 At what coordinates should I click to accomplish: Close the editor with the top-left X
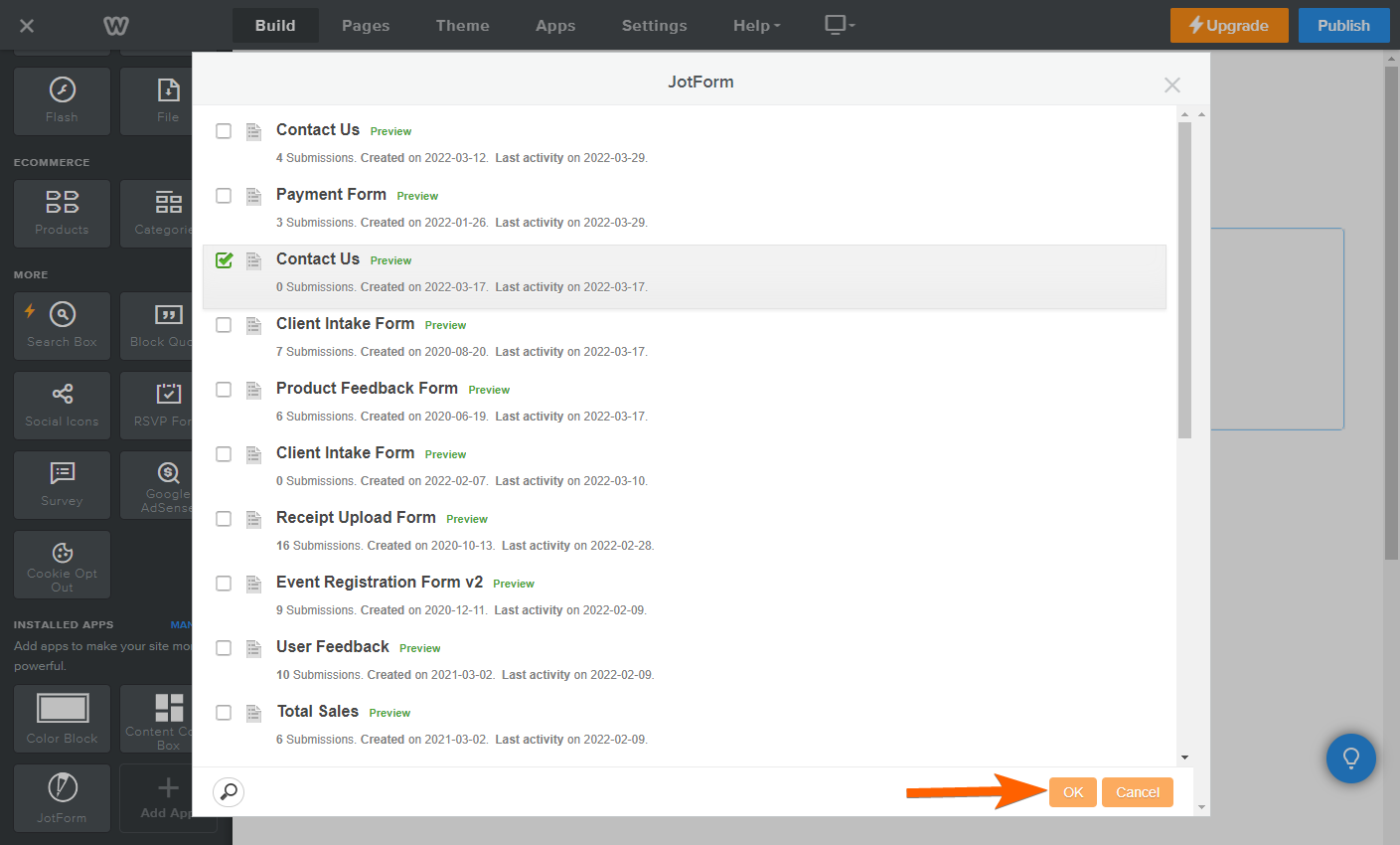click(27, 26)
